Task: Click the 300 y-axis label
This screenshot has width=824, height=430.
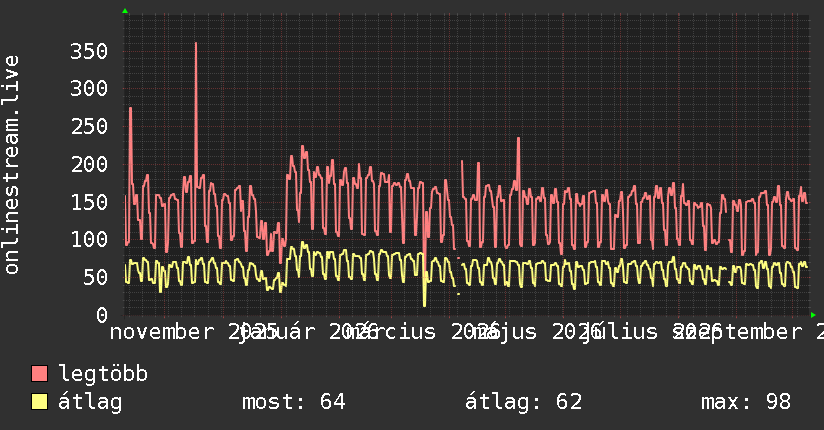Action: click(x=89, y=88)
